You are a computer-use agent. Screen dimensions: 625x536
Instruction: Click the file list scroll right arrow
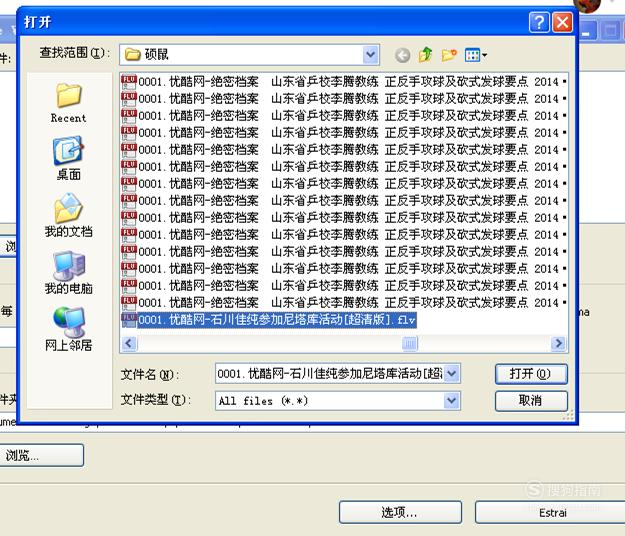(x=558, y=343)
